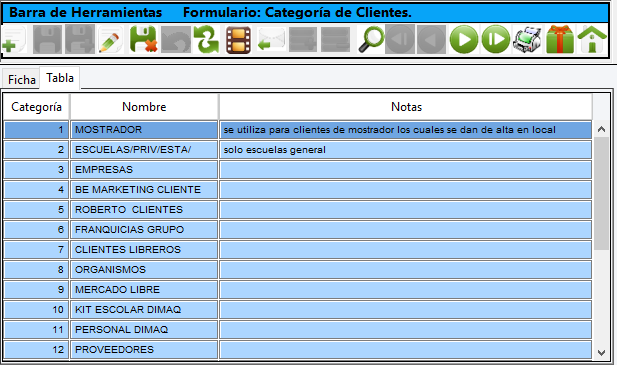
Task: Switch to the Ficha tab
Action: 21,80
